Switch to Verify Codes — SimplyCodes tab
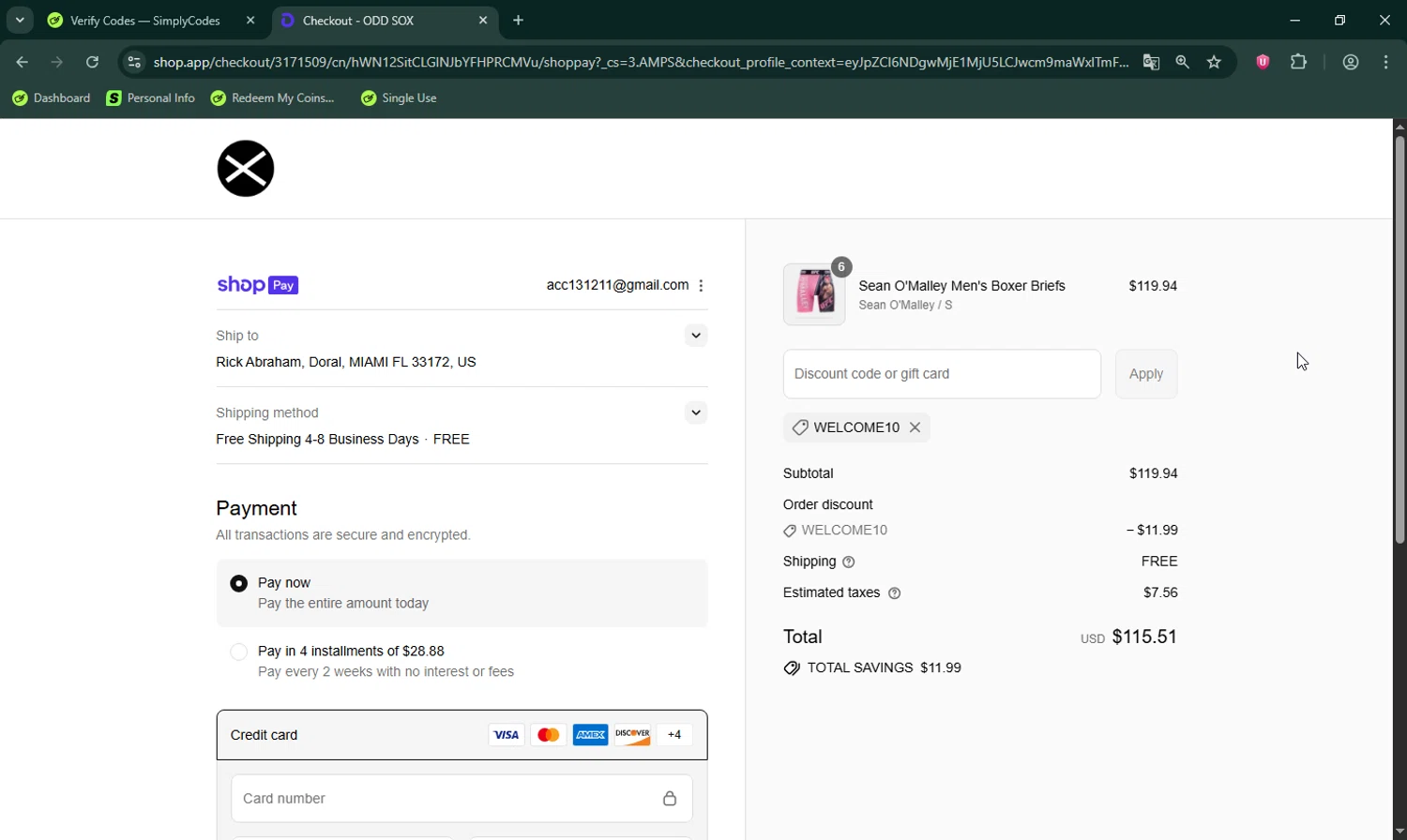The height and width of the screenshot is (840, 1407). coord(152,21)
